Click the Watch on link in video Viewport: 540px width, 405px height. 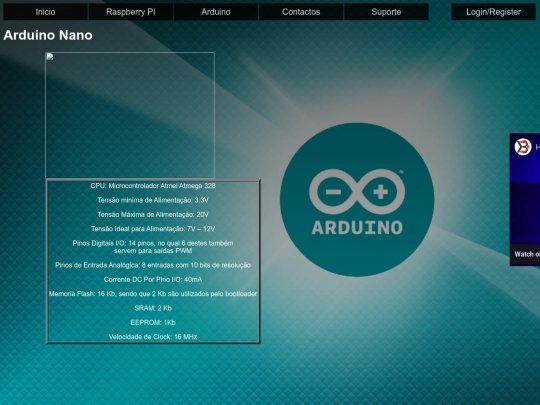(x=527, y=254)
